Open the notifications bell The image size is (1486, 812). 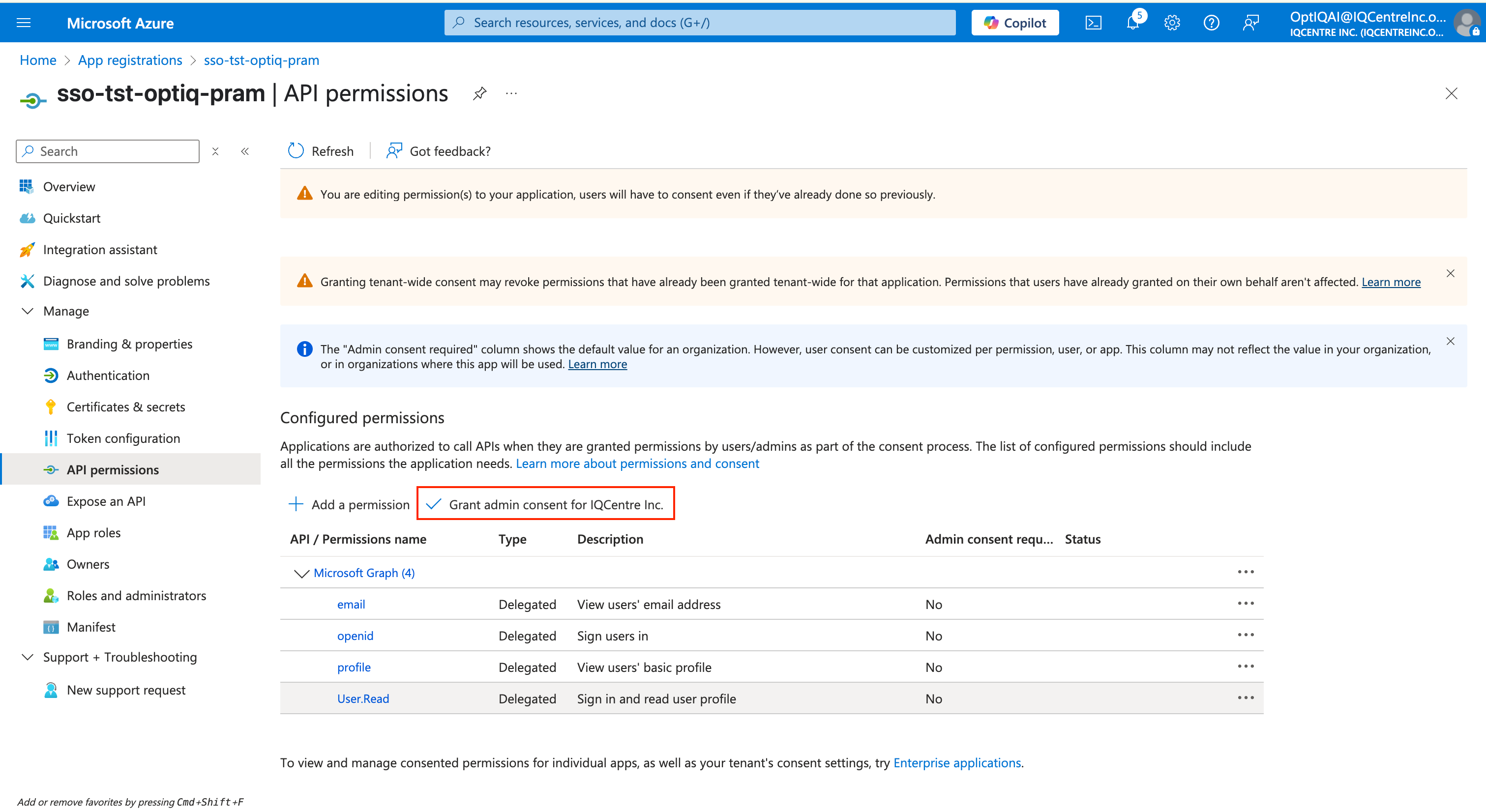coord(1133,23)
